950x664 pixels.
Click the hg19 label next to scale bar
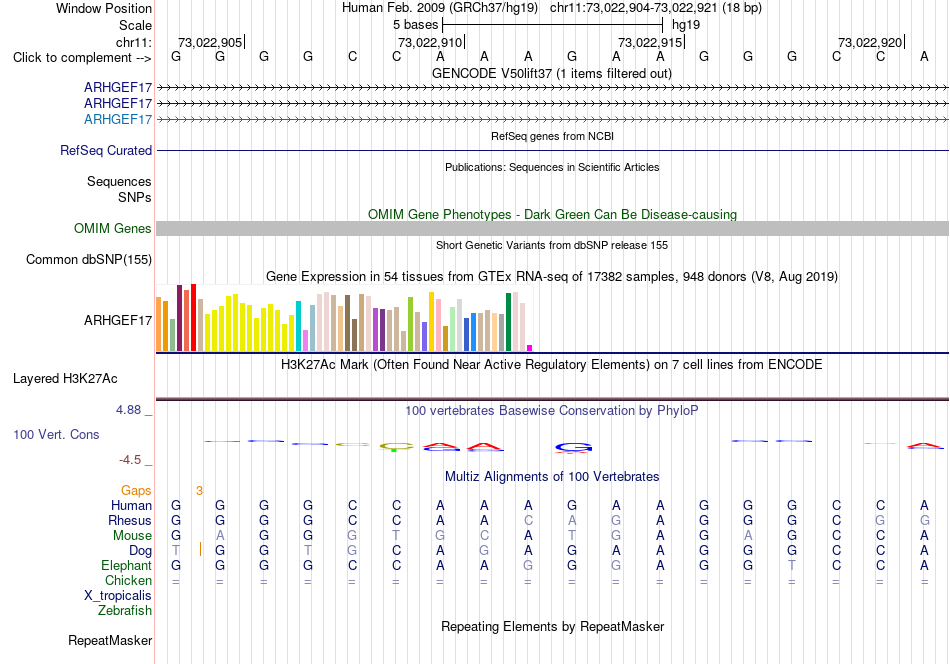click(686, 25)
